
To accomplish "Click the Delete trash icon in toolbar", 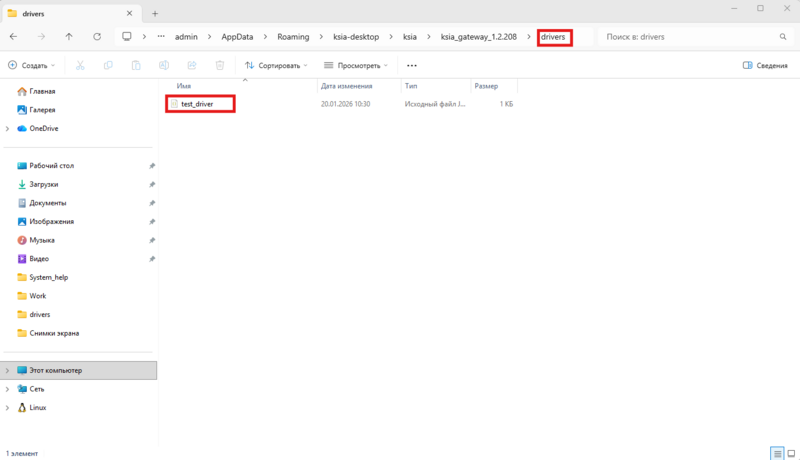I will (x=219, y=65).
